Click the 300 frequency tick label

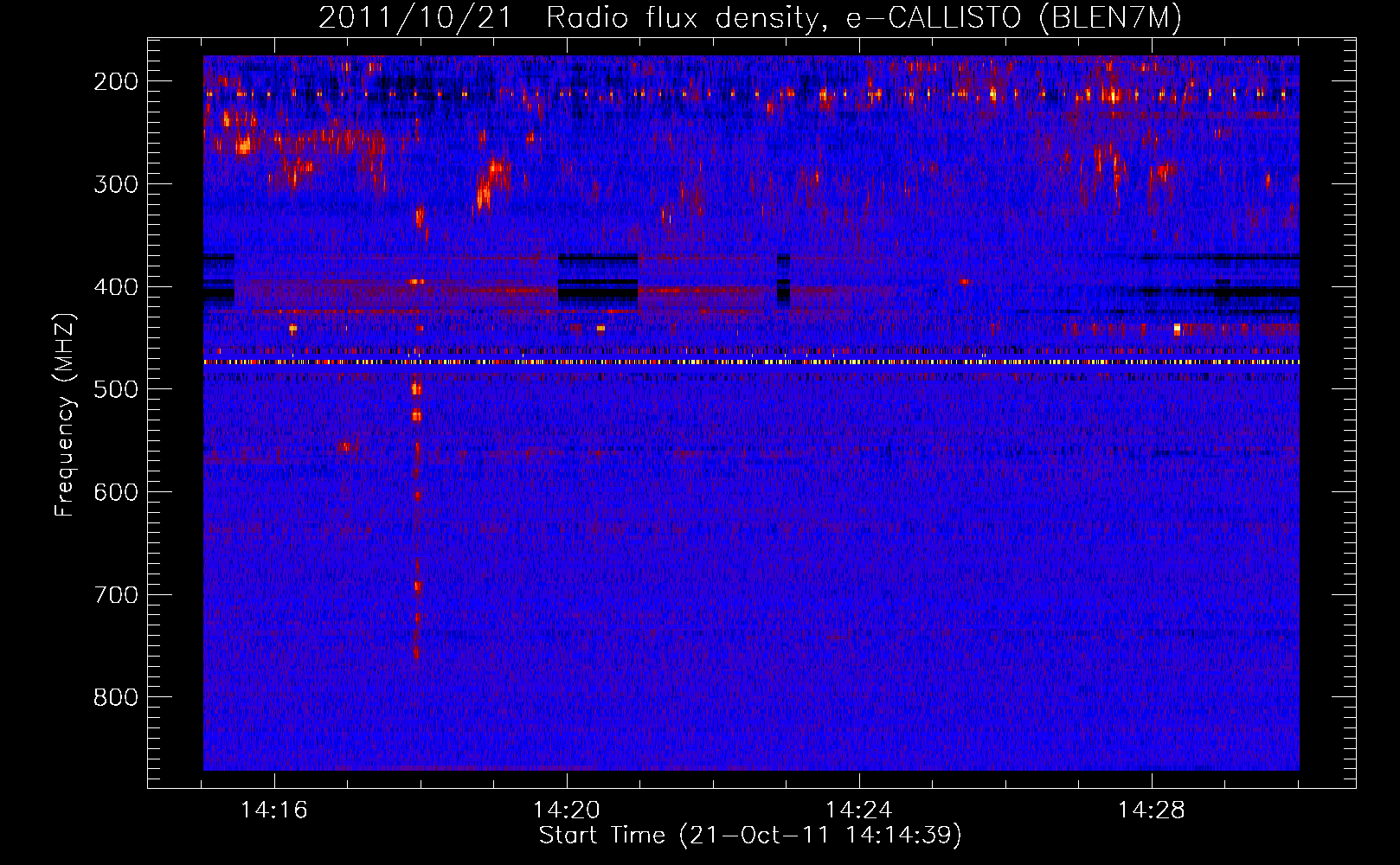(x=116, y=184)
